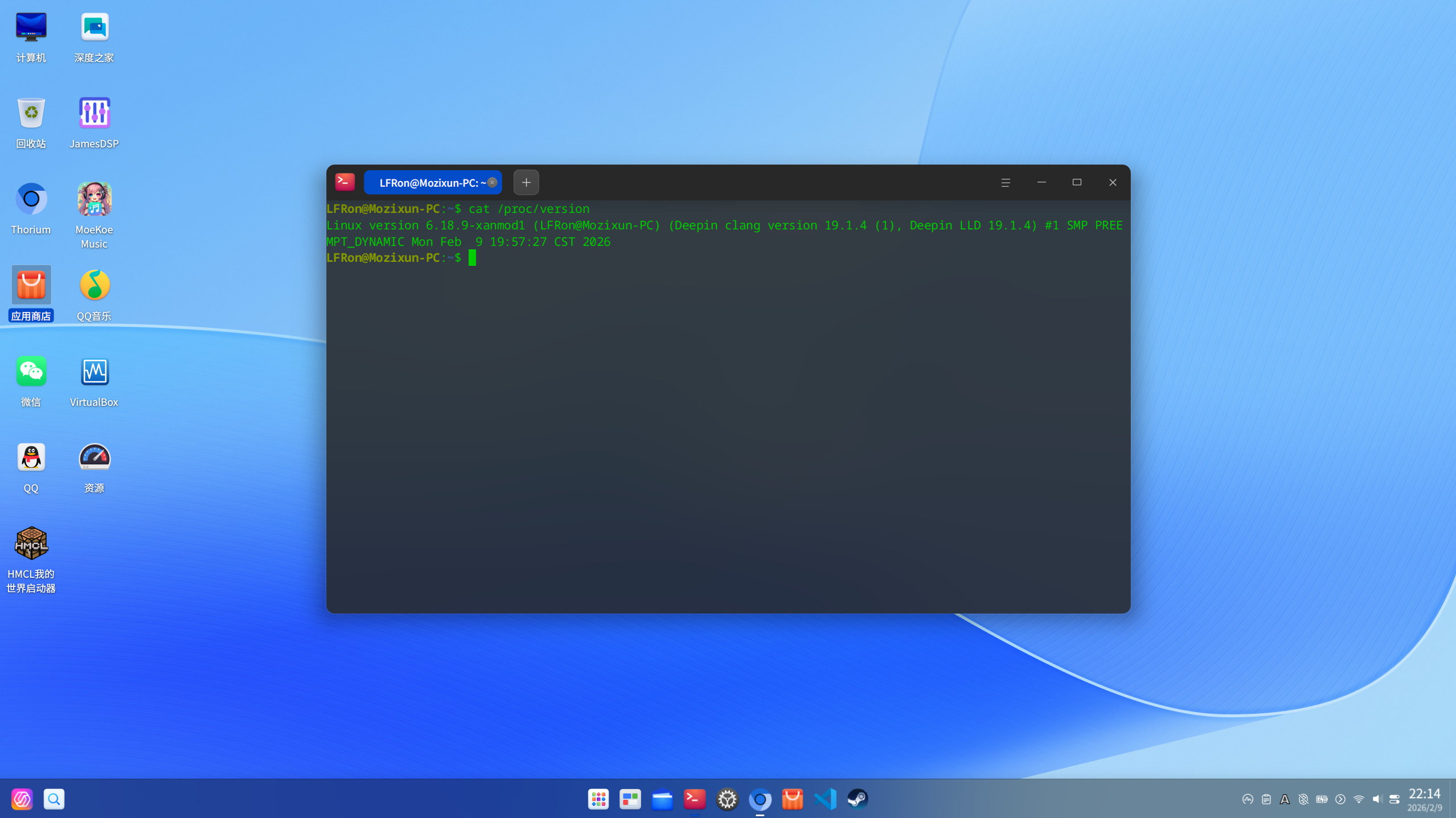The height and width of the screenshot is (818, 1456).
Task: Open the volume control in tray
Action: click(1377, 799)
